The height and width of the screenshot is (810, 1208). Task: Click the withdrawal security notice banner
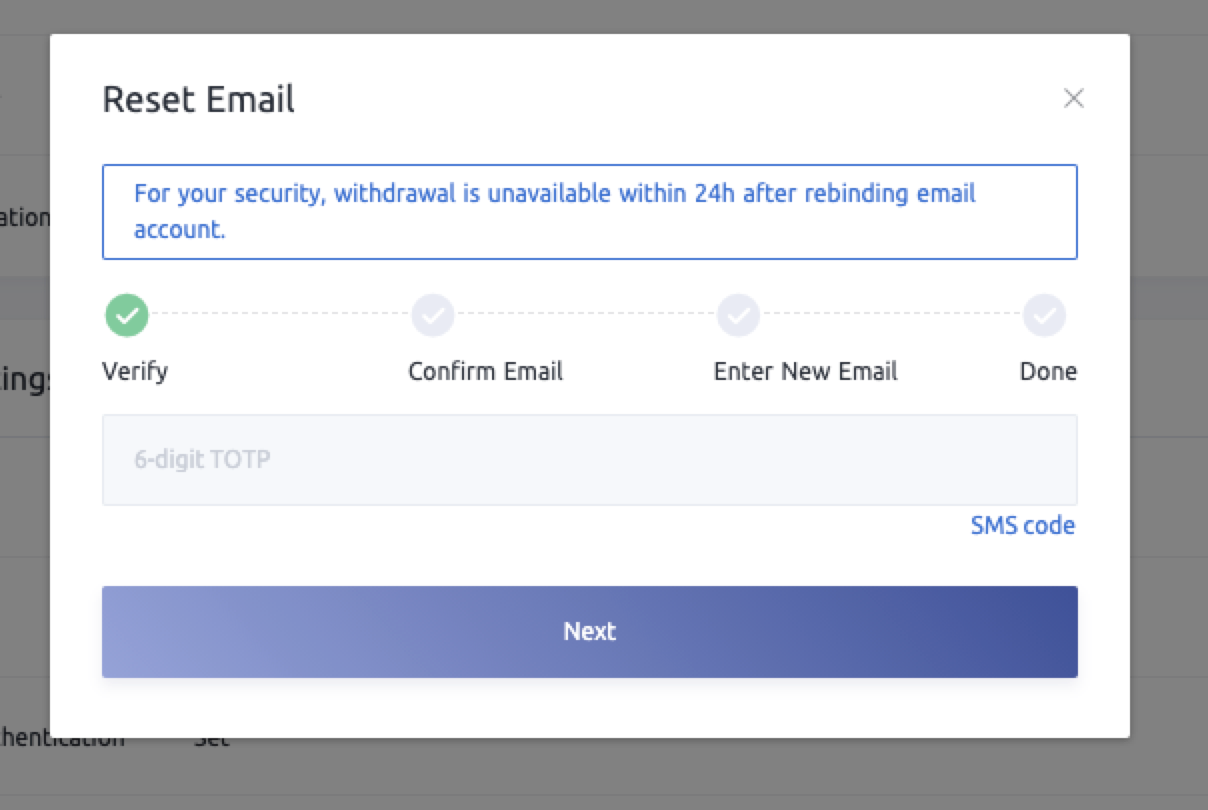(x=589, y=212)
